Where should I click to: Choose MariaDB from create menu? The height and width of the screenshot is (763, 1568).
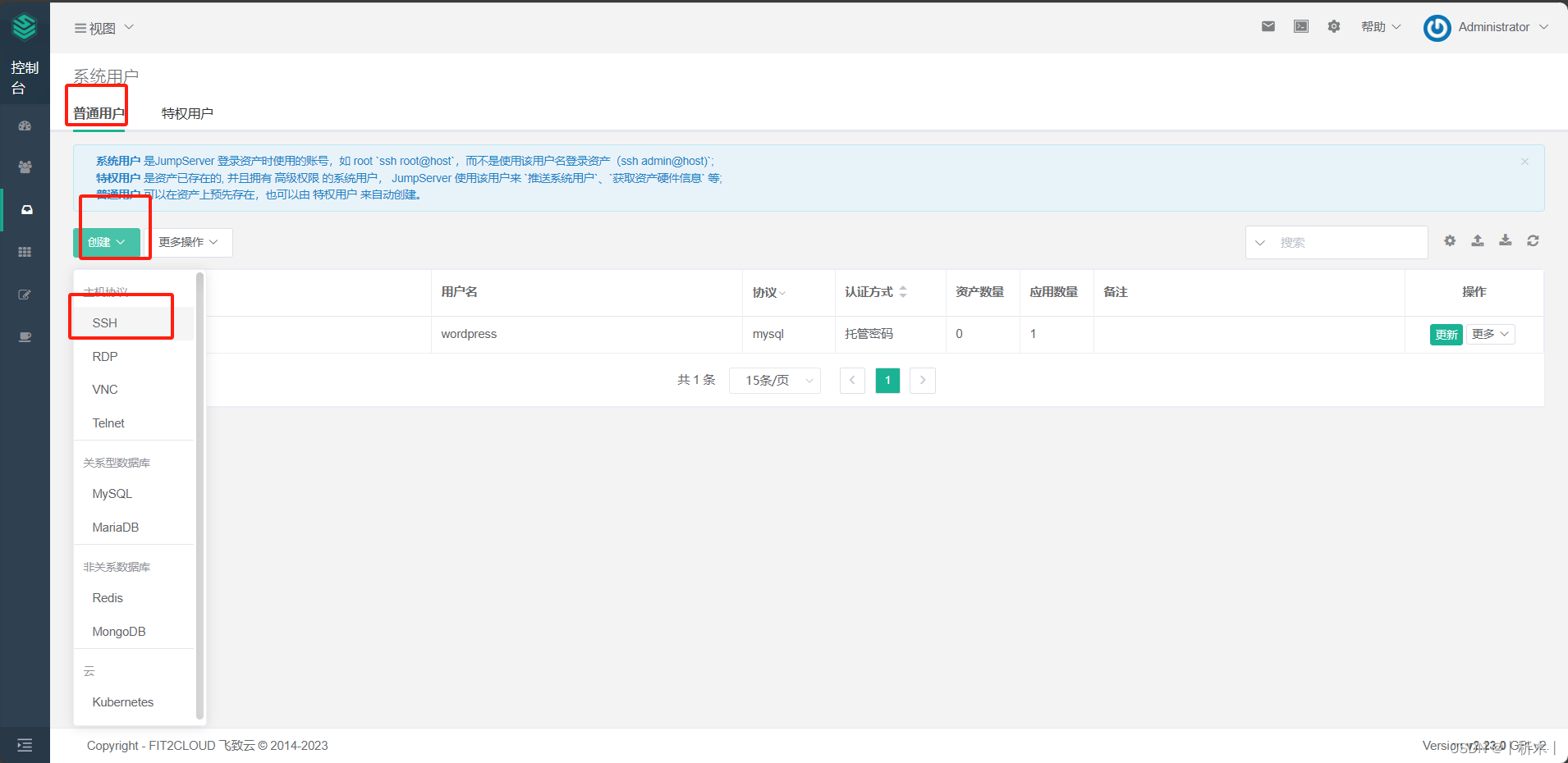pyautogui.click(x=134, y=528)
